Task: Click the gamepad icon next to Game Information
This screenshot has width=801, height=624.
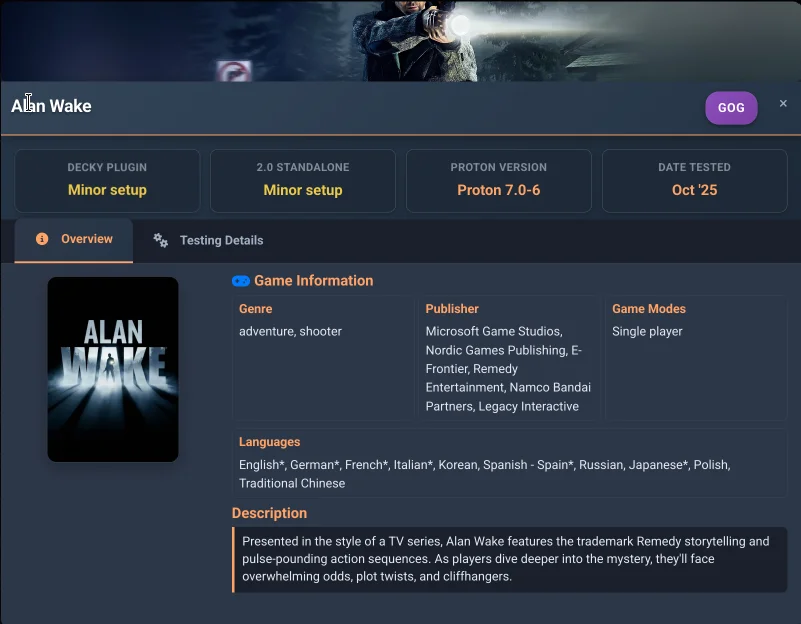Action: [239, 281]
